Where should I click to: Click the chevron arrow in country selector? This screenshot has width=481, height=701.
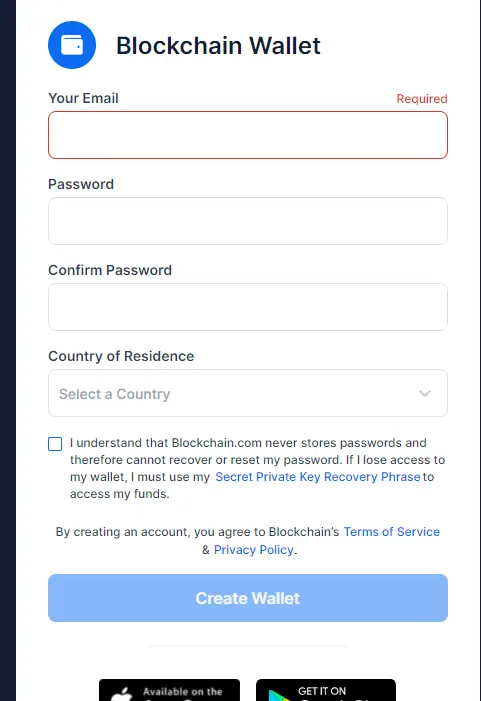pos(425,393)
